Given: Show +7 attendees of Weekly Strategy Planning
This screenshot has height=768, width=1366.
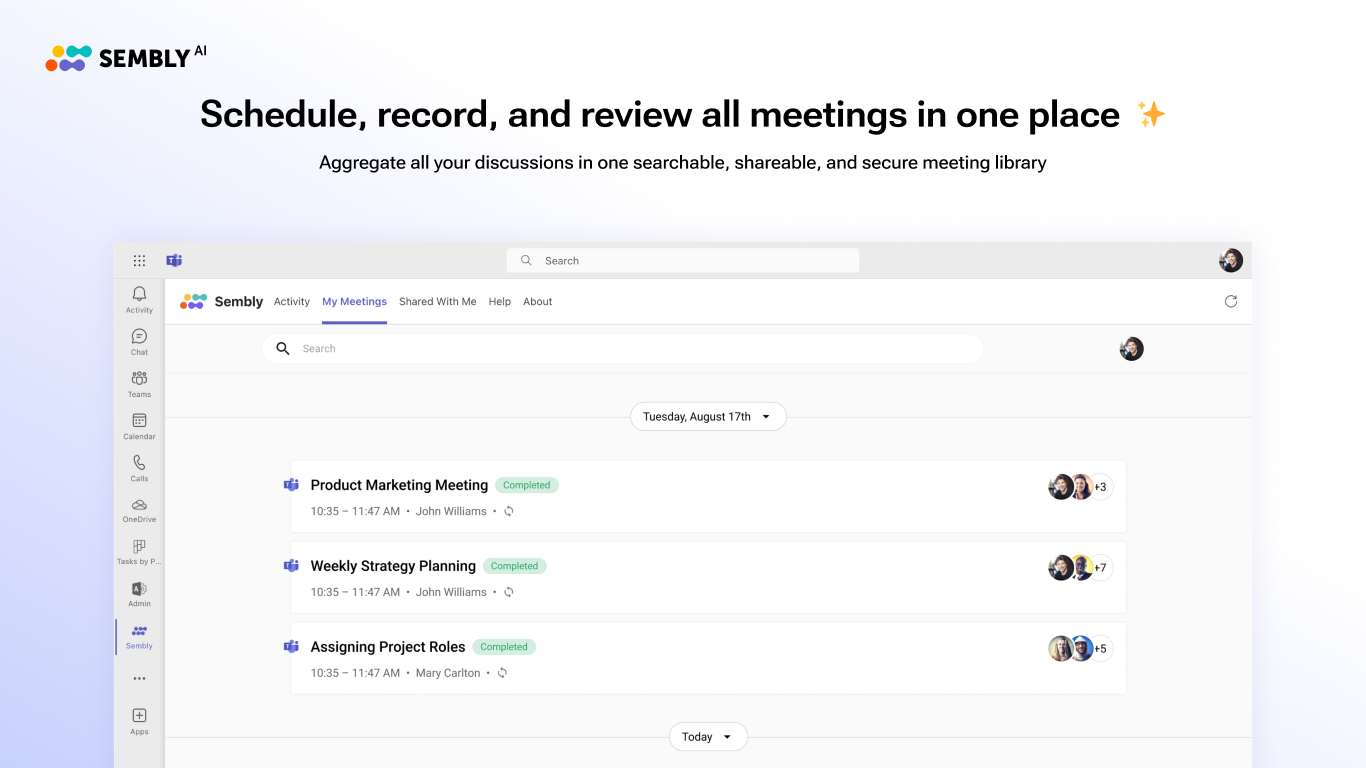Looking at the screenshot, I should tap(1100, 568).
